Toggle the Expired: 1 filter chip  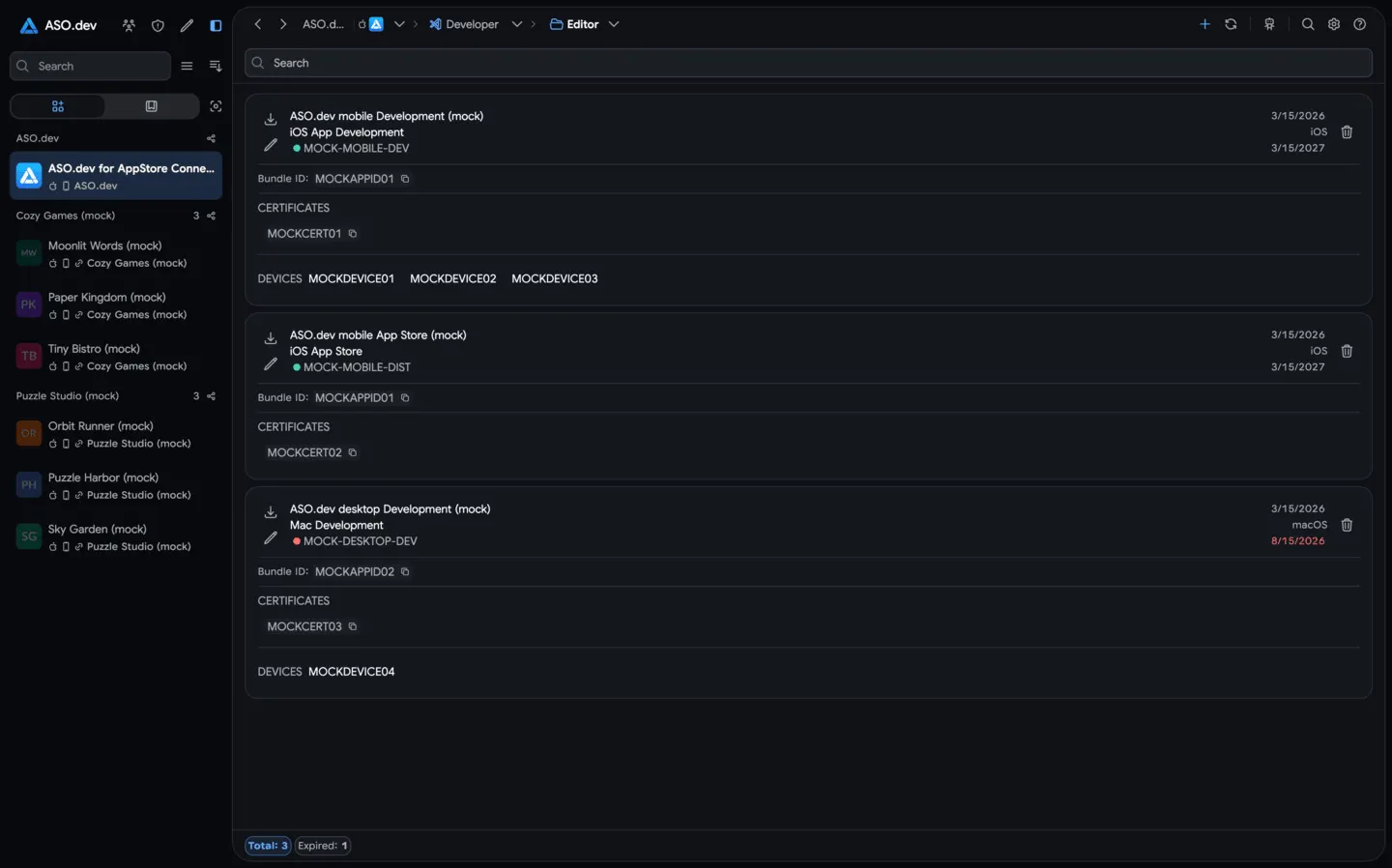(323, 846)
